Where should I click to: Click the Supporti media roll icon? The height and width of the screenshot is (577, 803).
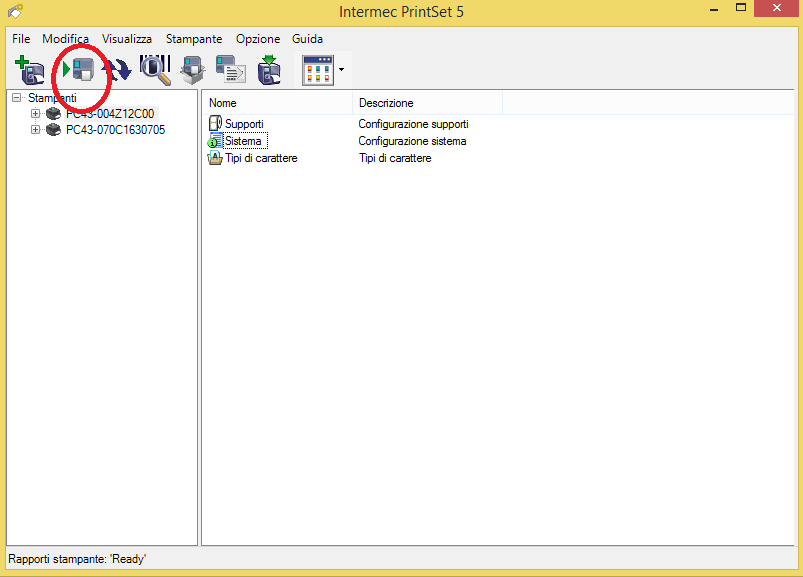(215, 123)
